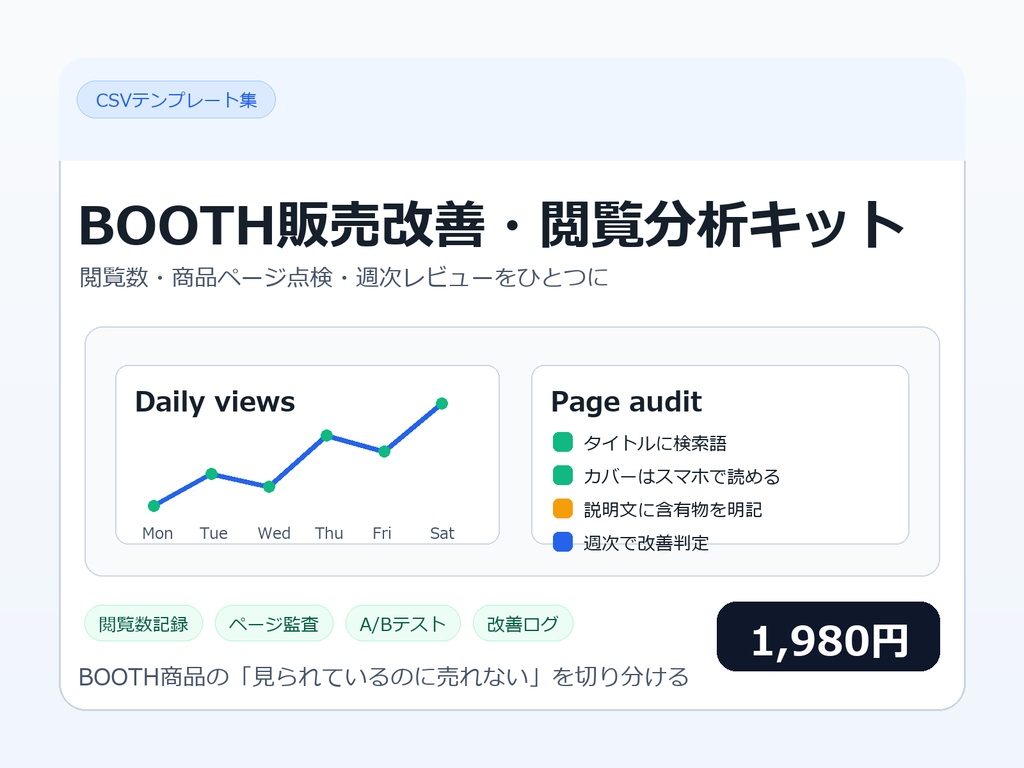The height and width of the screenshot is (768, 1024).
Task: Select the 閲覧数記録 tag
Action: coord(144,624)
